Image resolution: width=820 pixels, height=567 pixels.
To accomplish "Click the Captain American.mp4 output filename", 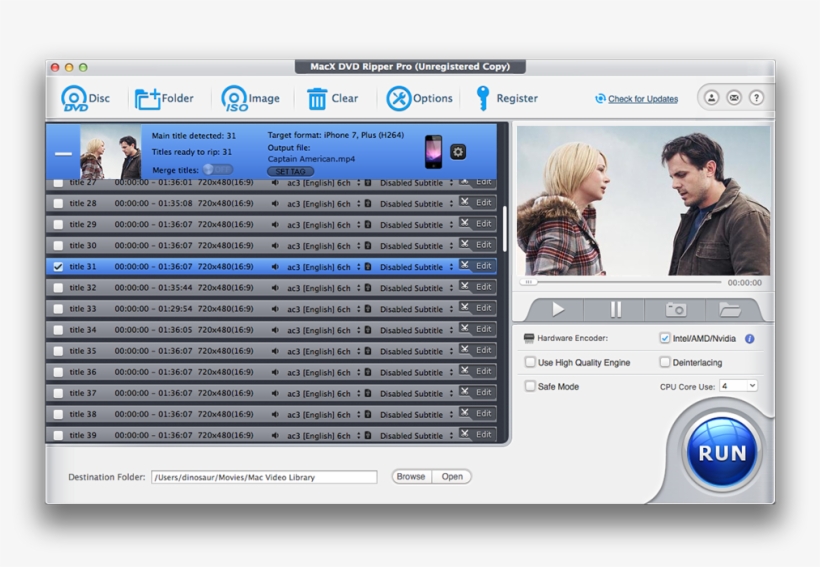I will [x=311, y=159].
